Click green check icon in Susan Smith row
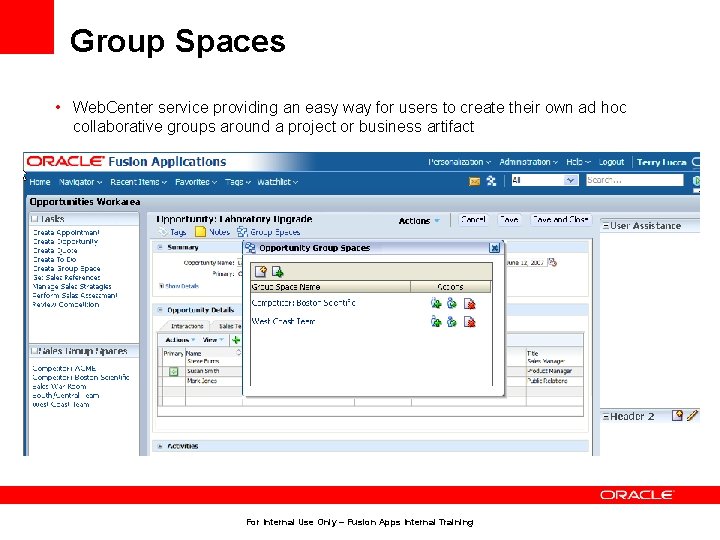The width and height of the screenshot is (720, 540). pos(174,371)
